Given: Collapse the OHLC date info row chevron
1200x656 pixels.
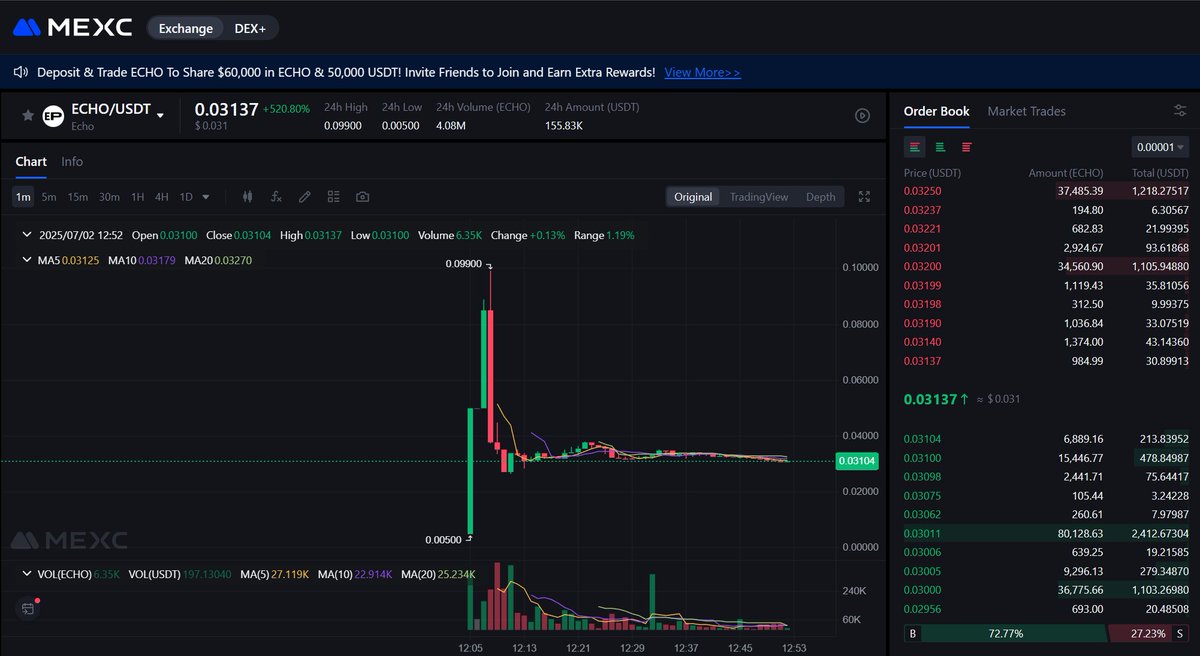Looking at the screenshot, I should [27, 235].
